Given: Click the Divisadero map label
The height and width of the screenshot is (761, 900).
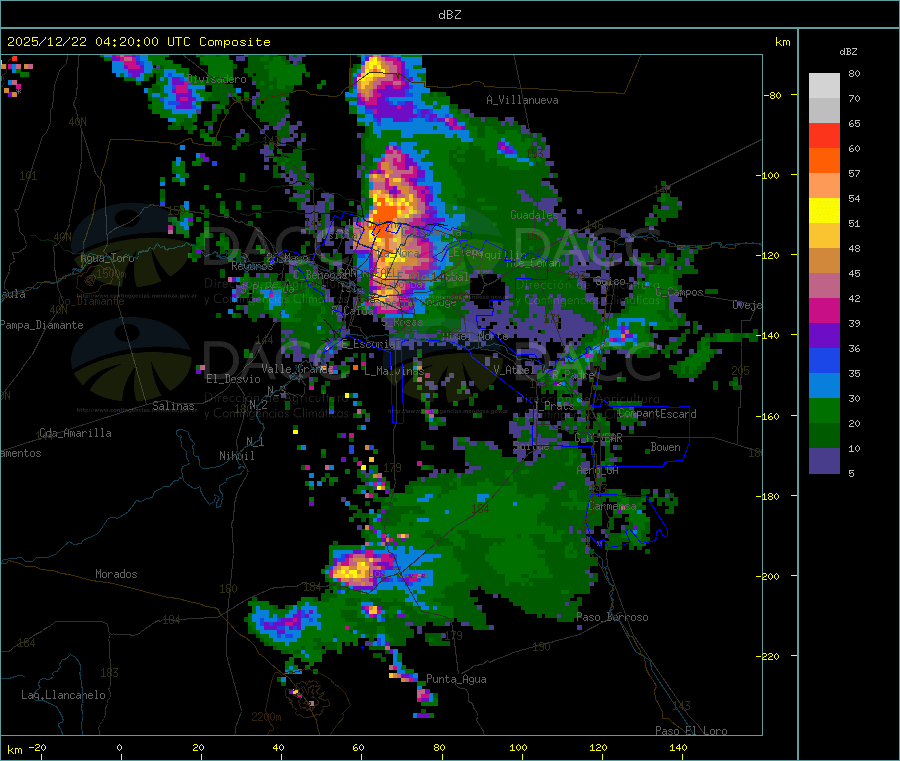Looking at the screenshot, I should click(x=216, y=79).
